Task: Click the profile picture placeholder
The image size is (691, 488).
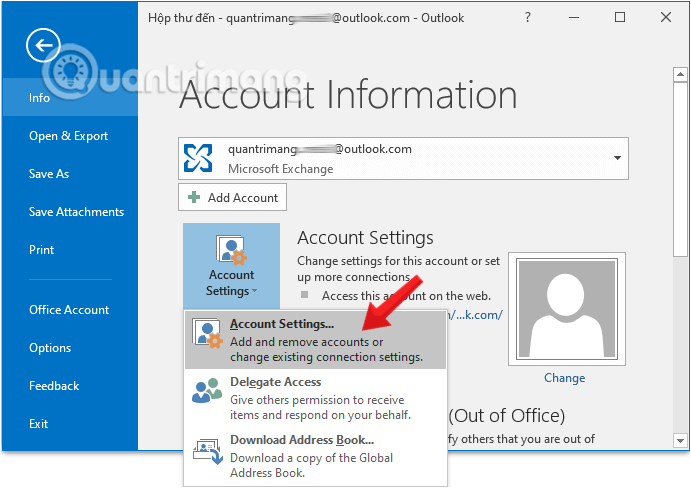Action: 567,309
